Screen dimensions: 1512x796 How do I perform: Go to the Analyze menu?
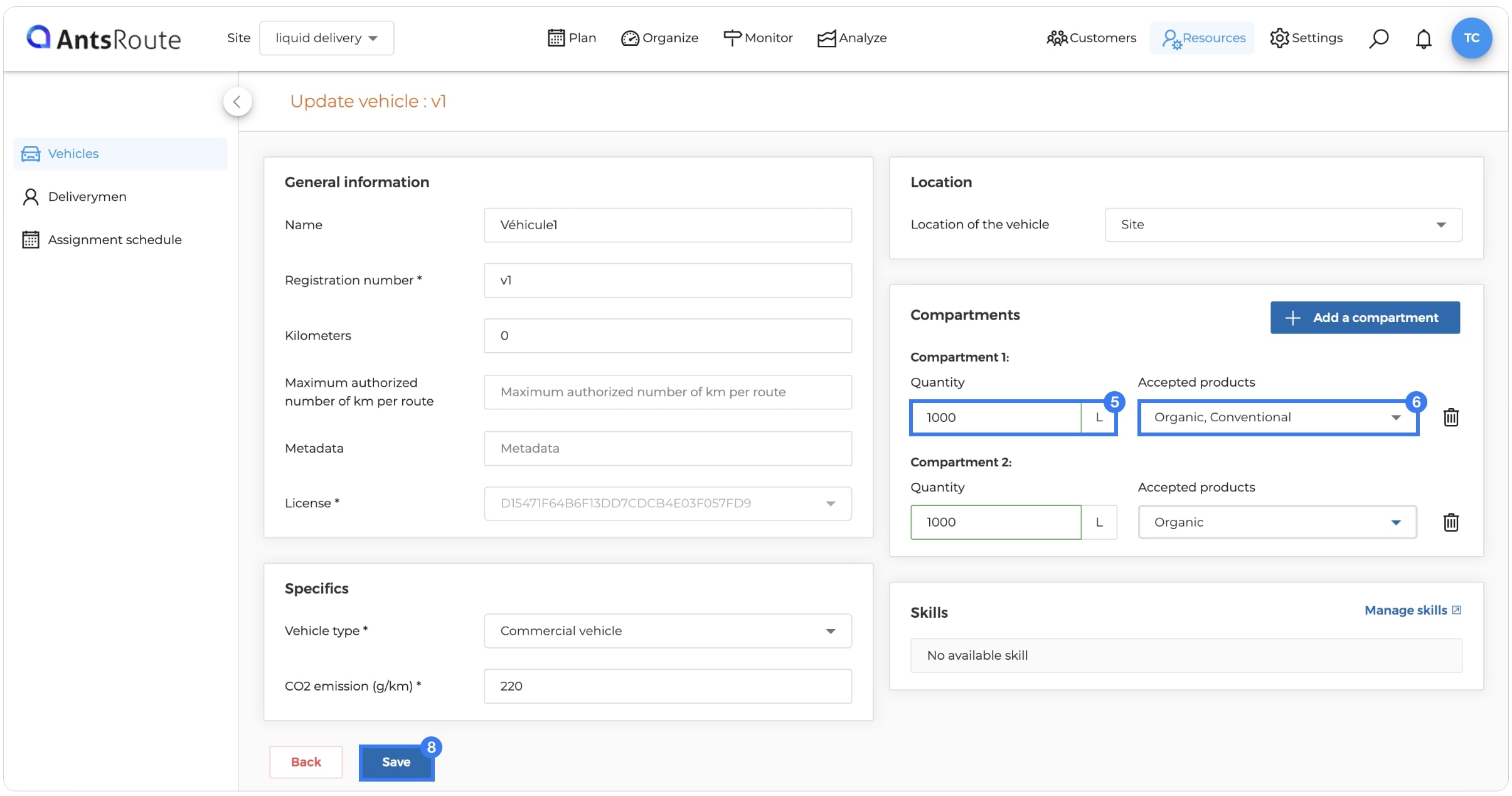pyautogui.click(x=852, y=38)
